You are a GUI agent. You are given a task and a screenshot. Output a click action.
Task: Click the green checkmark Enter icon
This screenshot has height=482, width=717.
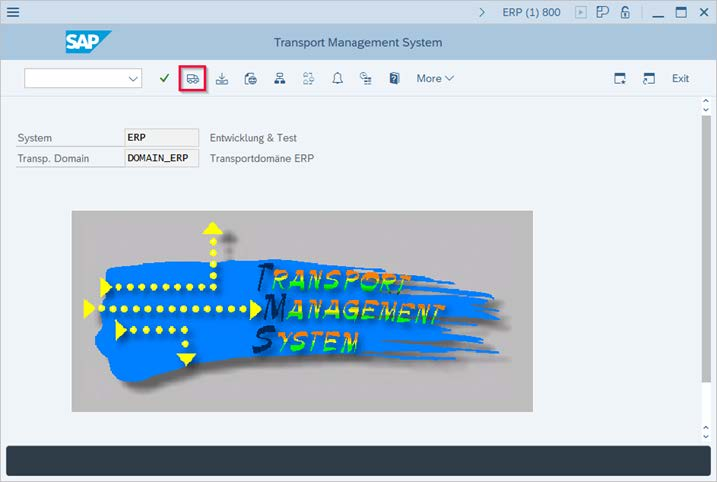point(164,78)
